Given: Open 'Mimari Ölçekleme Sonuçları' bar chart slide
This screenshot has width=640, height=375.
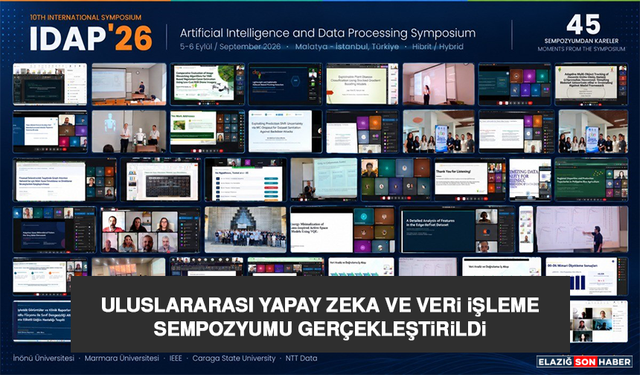Looking at the screenshot, I should pos(587,276).
